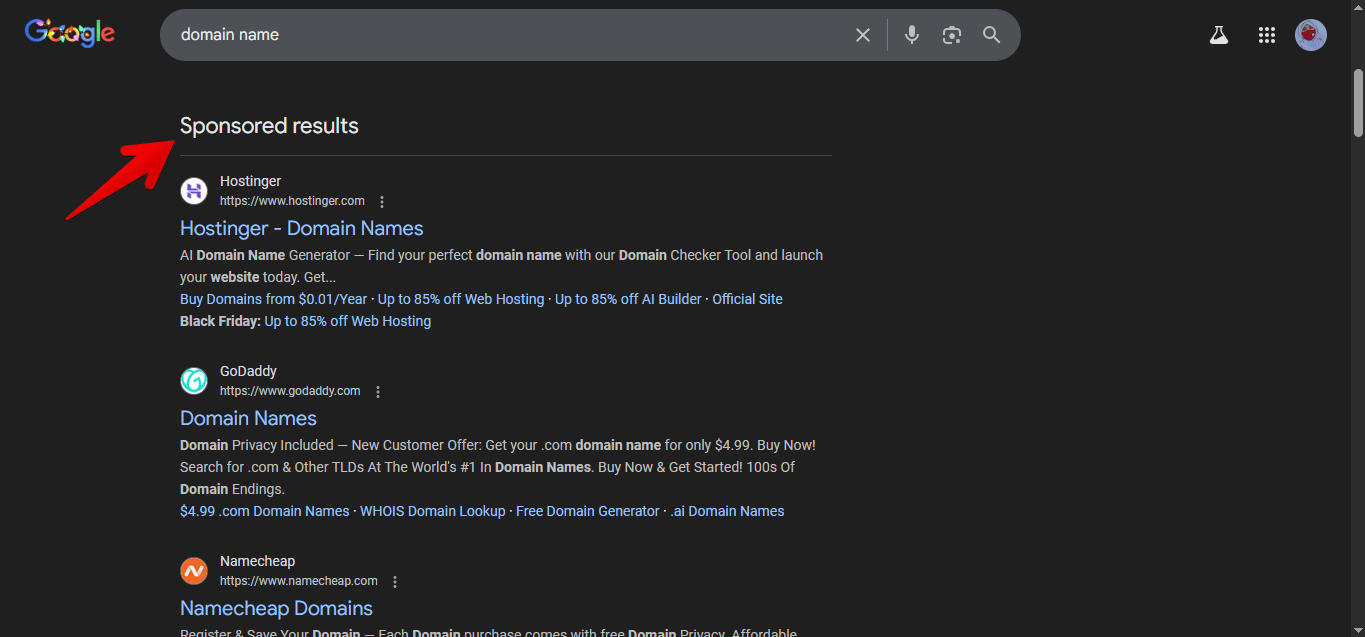Click into the "domain name" search field
The height and width of the screenshot is (637, 1365).
(500, 35)
